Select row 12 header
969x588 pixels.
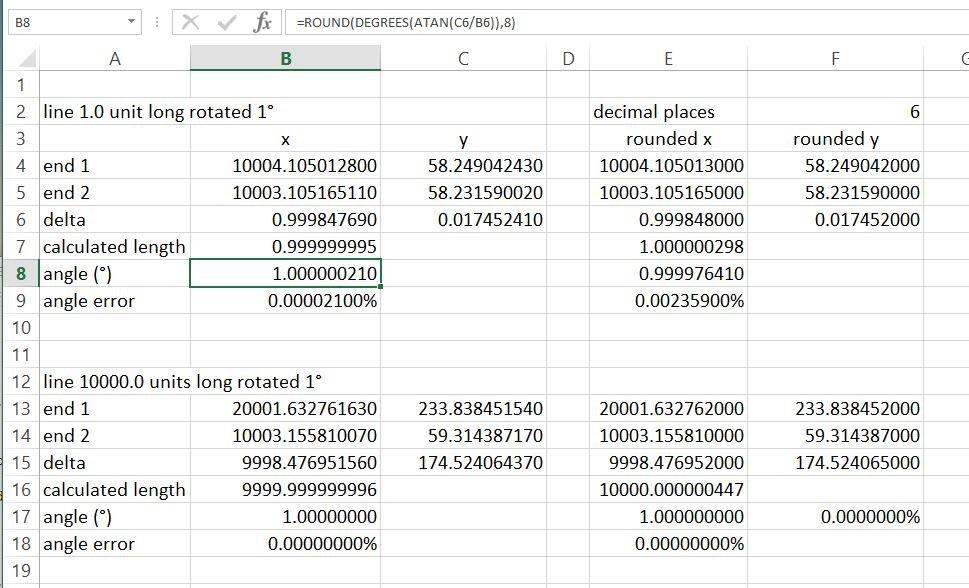(21, 381)
